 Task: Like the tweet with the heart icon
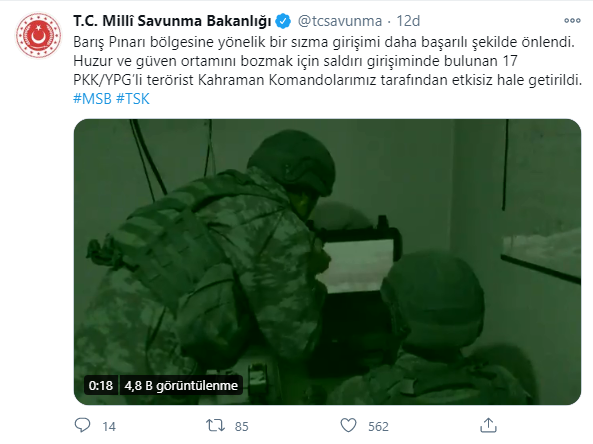tap(348, 425)
